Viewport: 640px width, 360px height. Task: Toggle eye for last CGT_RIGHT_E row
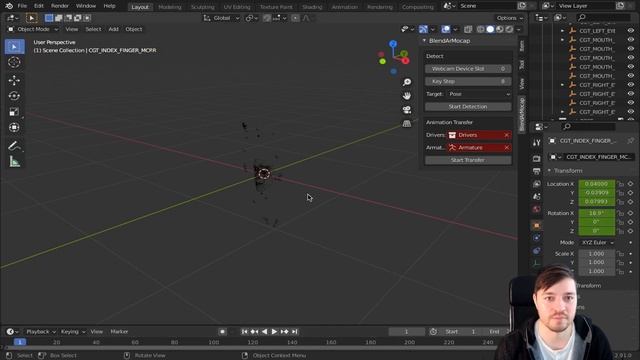pyautogui.click(x=631, y=112)
